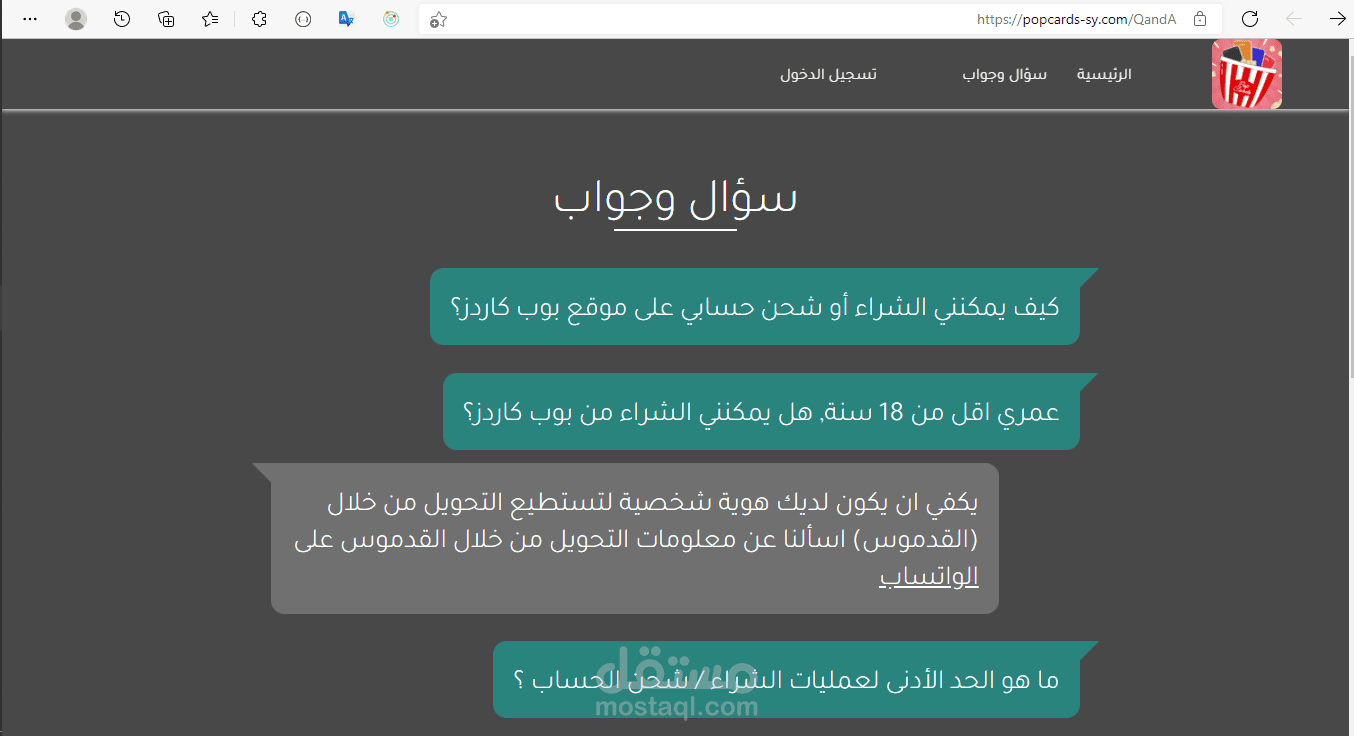Open the browser settings ellipsis menu
Image resolution: width=1354 pixels, height=736 pixels.
click(x=30, y=19)
